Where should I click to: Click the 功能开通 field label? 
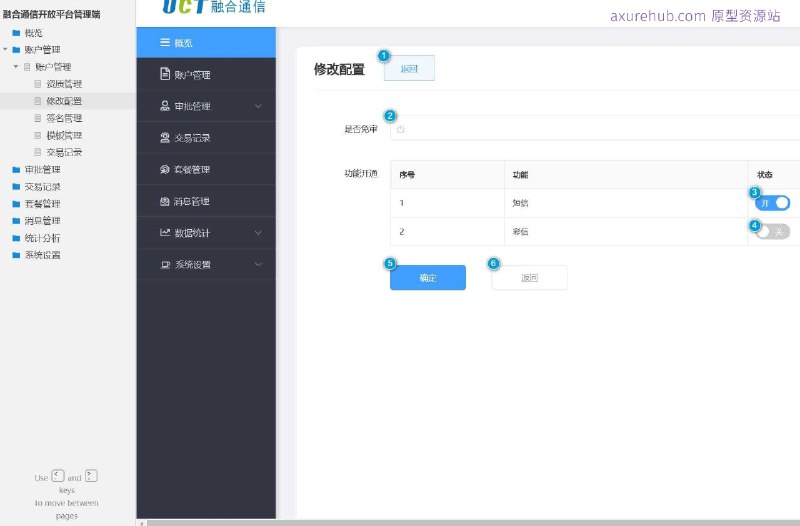click(x=361, y=173)
